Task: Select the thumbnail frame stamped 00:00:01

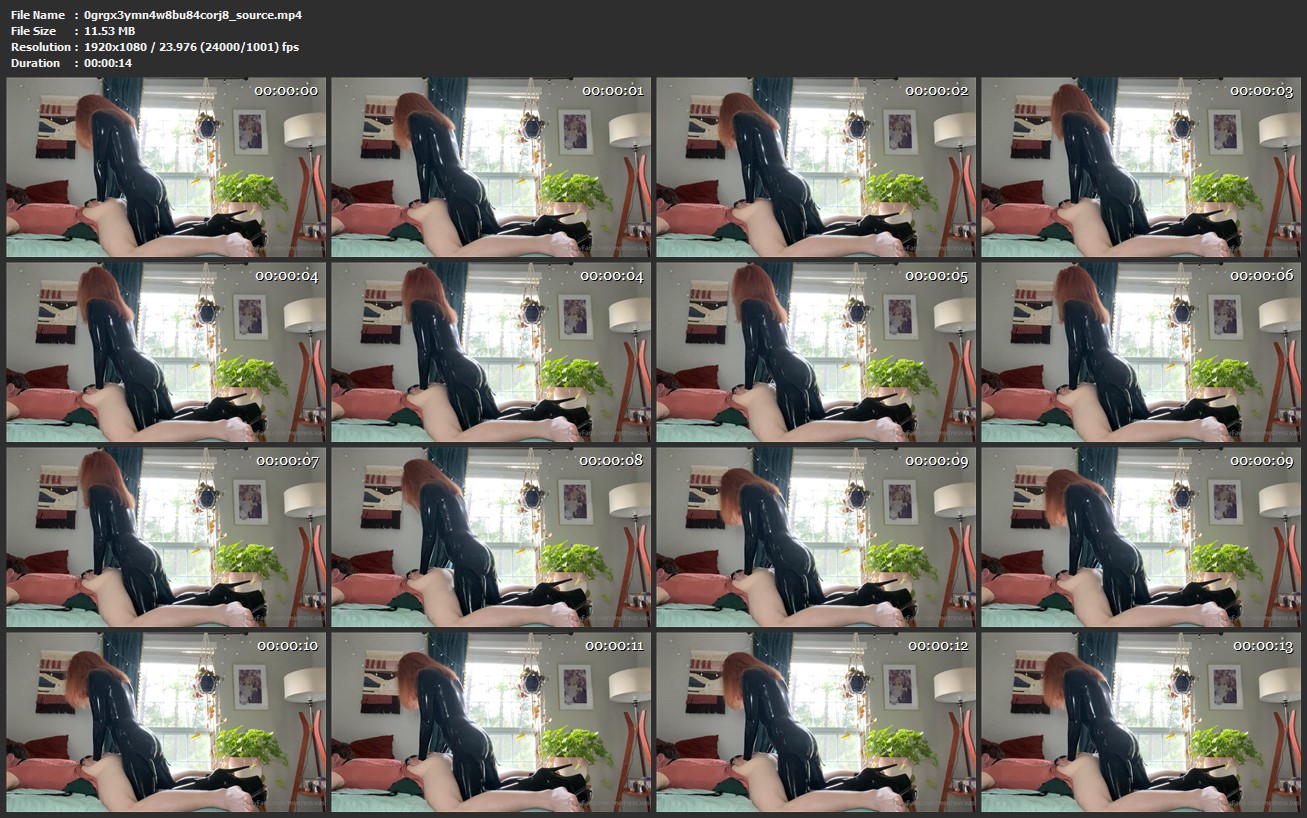Action: coord(491,167)
